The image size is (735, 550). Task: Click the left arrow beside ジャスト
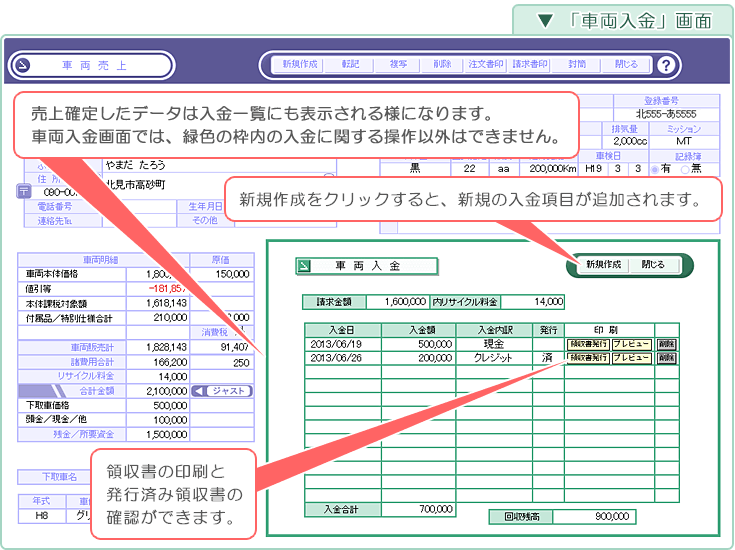coord(199,391)
